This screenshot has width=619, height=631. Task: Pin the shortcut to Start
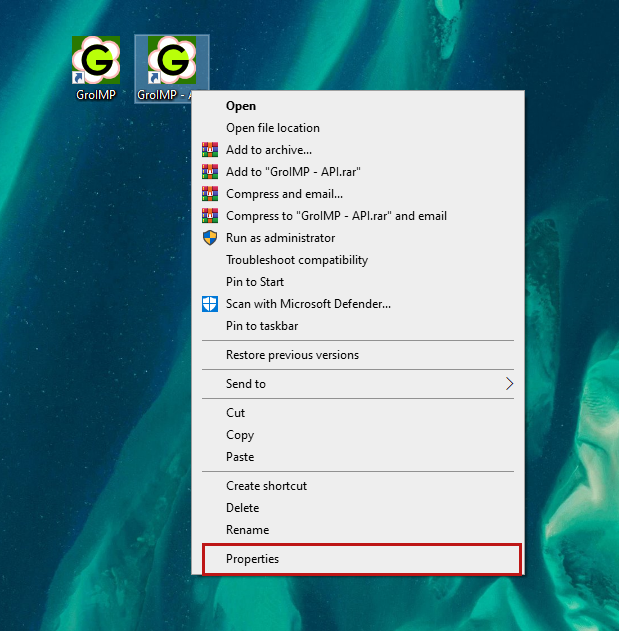click(255, 282)
